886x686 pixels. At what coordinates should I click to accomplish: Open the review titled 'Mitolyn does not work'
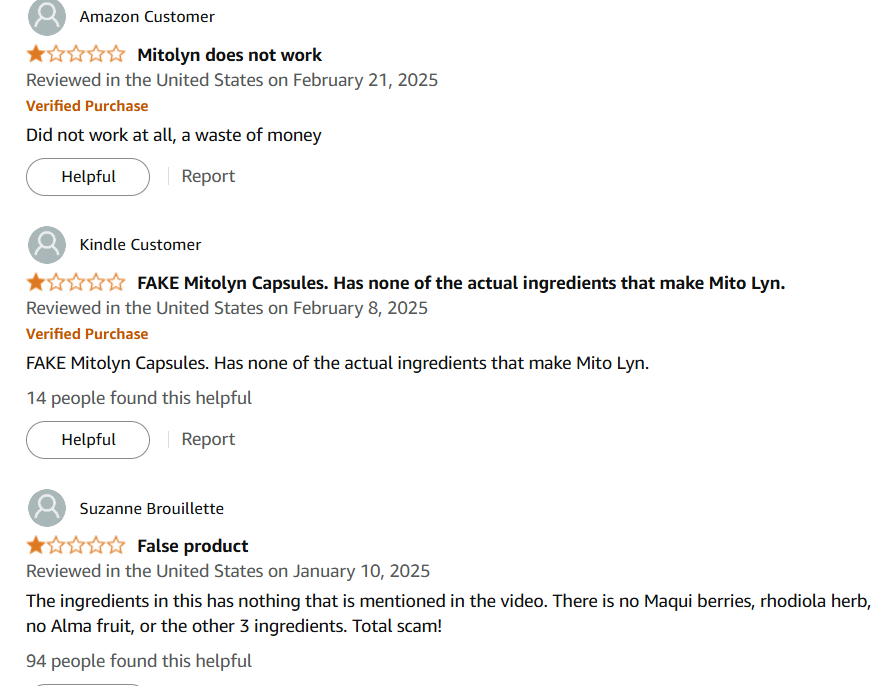coord(229,54)
